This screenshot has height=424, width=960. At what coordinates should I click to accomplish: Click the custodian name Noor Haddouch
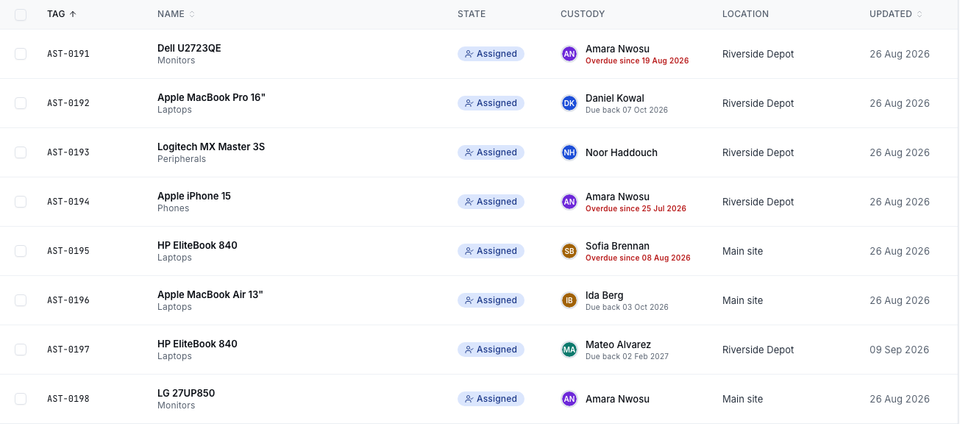(x=621, y=152)
